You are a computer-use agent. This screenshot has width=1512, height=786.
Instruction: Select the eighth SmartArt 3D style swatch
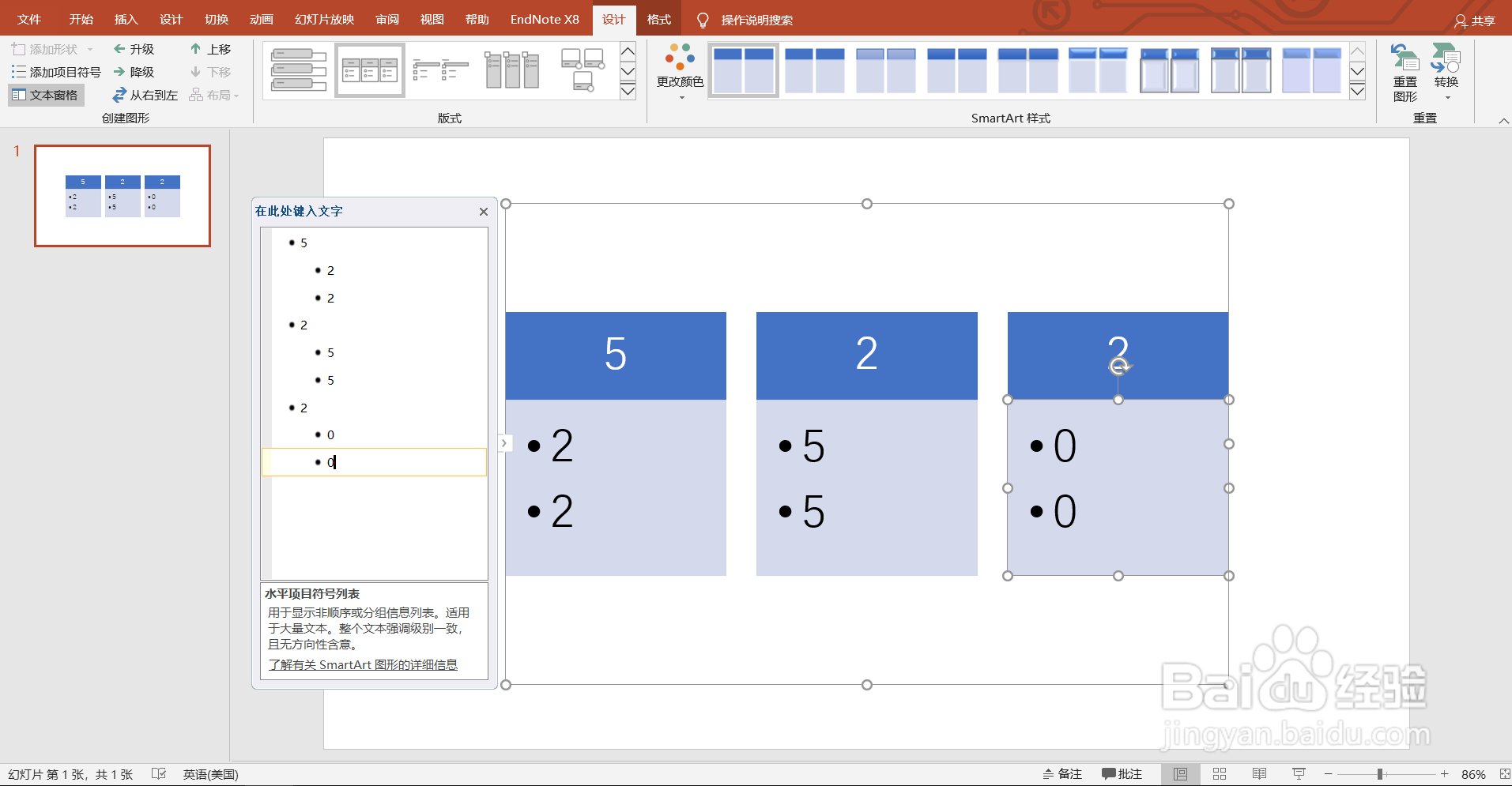[1240, 70]
